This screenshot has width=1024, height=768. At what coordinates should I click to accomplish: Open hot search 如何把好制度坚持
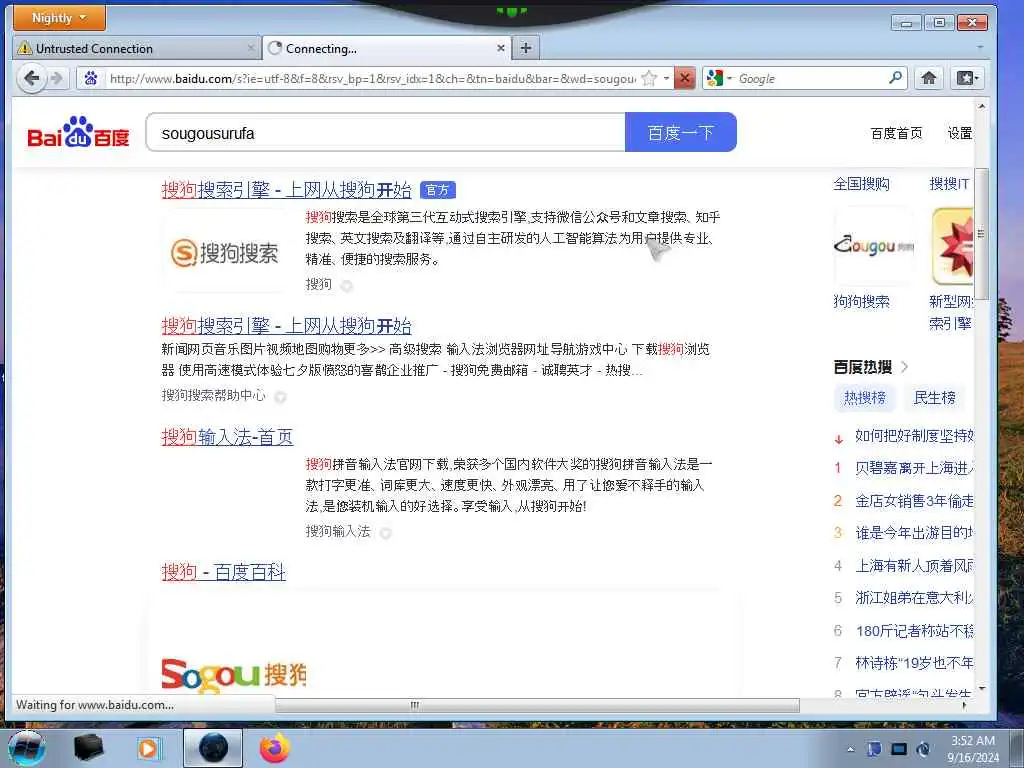(914, 436)
